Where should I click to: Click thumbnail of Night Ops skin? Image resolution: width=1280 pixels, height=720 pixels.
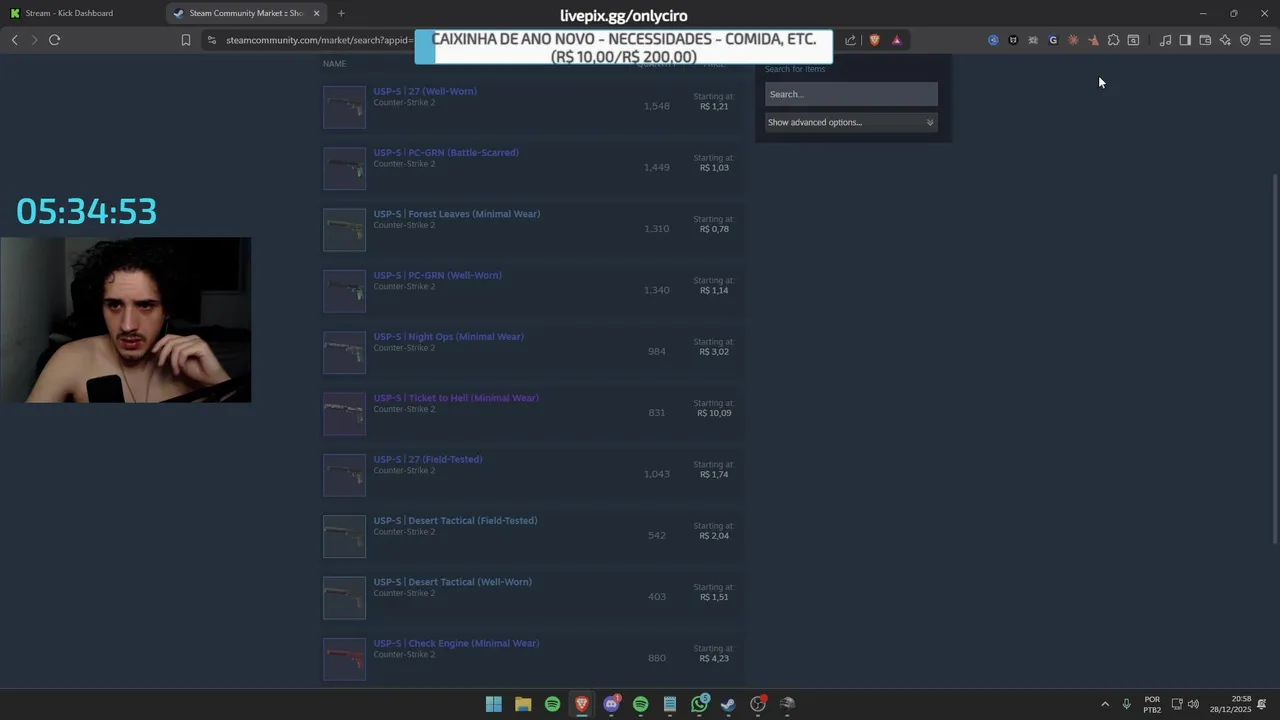tap(344, 352)
